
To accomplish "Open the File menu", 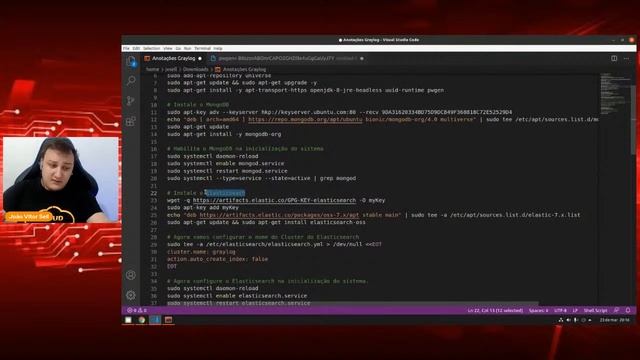I will (x=127, y=49).
